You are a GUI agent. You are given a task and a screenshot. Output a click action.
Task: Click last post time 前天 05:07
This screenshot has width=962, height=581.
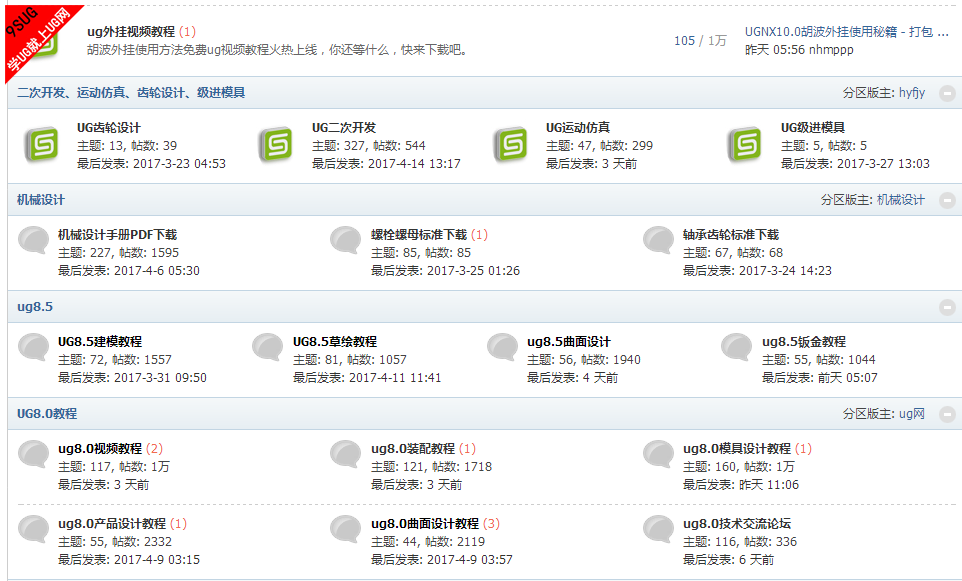pyautogui.click(x=848, y=378)
